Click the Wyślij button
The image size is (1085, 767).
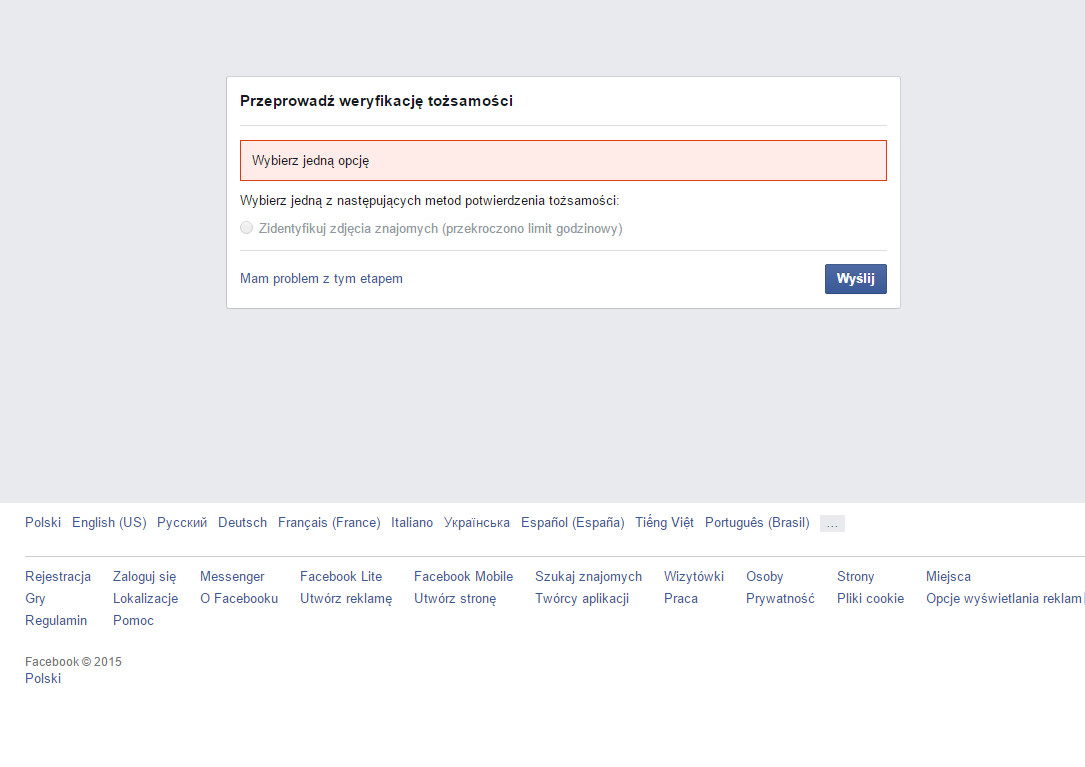point(855,279)
